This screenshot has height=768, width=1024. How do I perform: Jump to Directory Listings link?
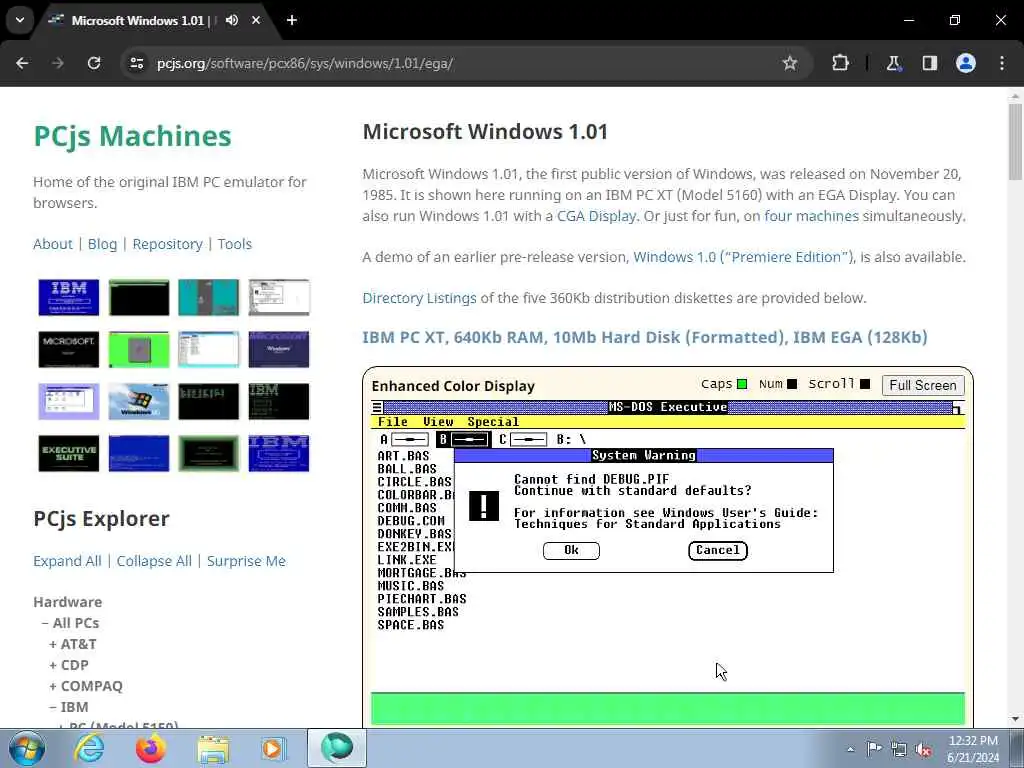pos(419,298)
